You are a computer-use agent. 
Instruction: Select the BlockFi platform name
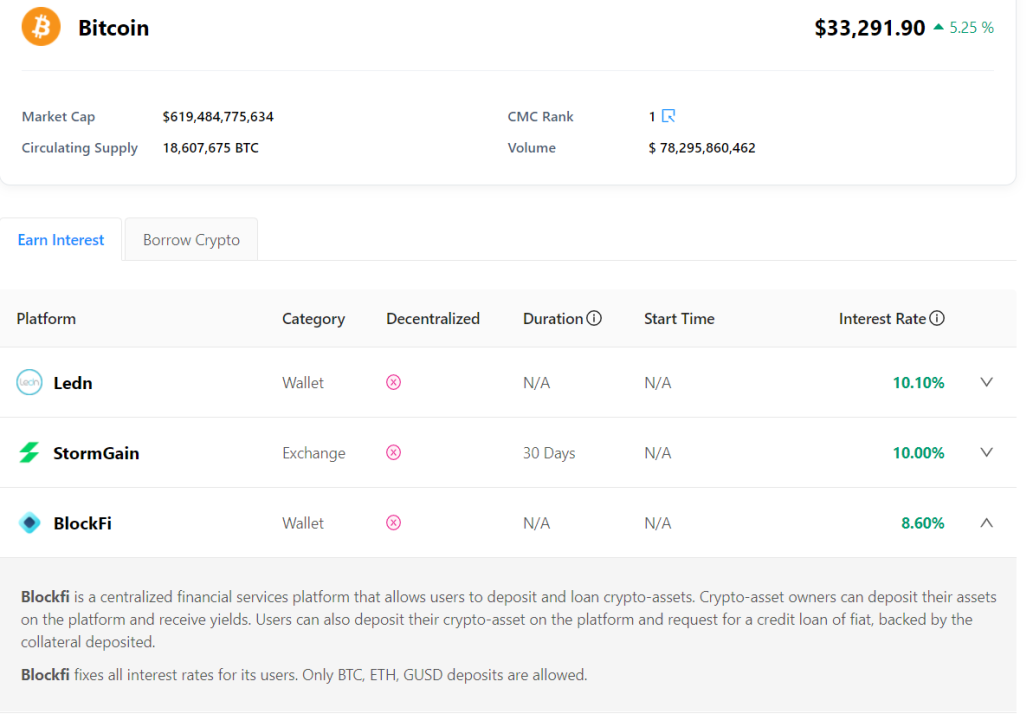[82, 524]
